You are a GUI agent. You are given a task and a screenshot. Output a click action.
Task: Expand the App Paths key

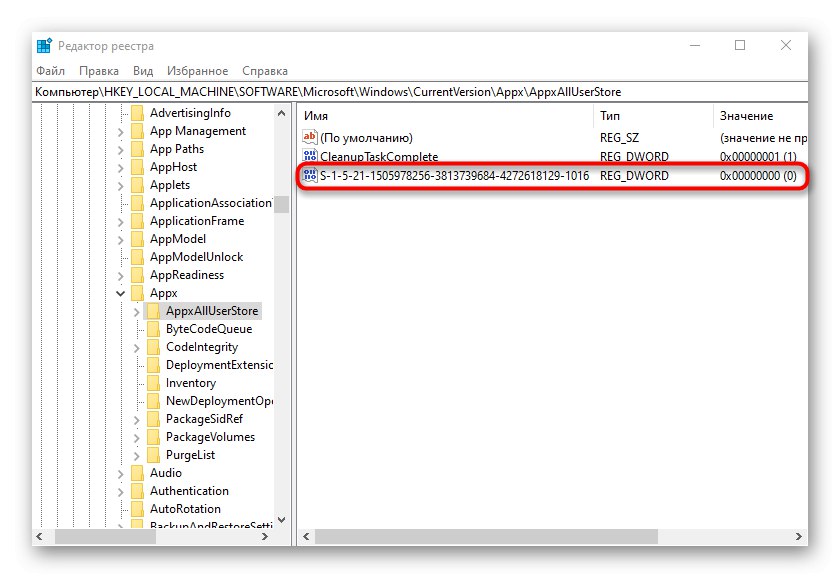point(121,150)
